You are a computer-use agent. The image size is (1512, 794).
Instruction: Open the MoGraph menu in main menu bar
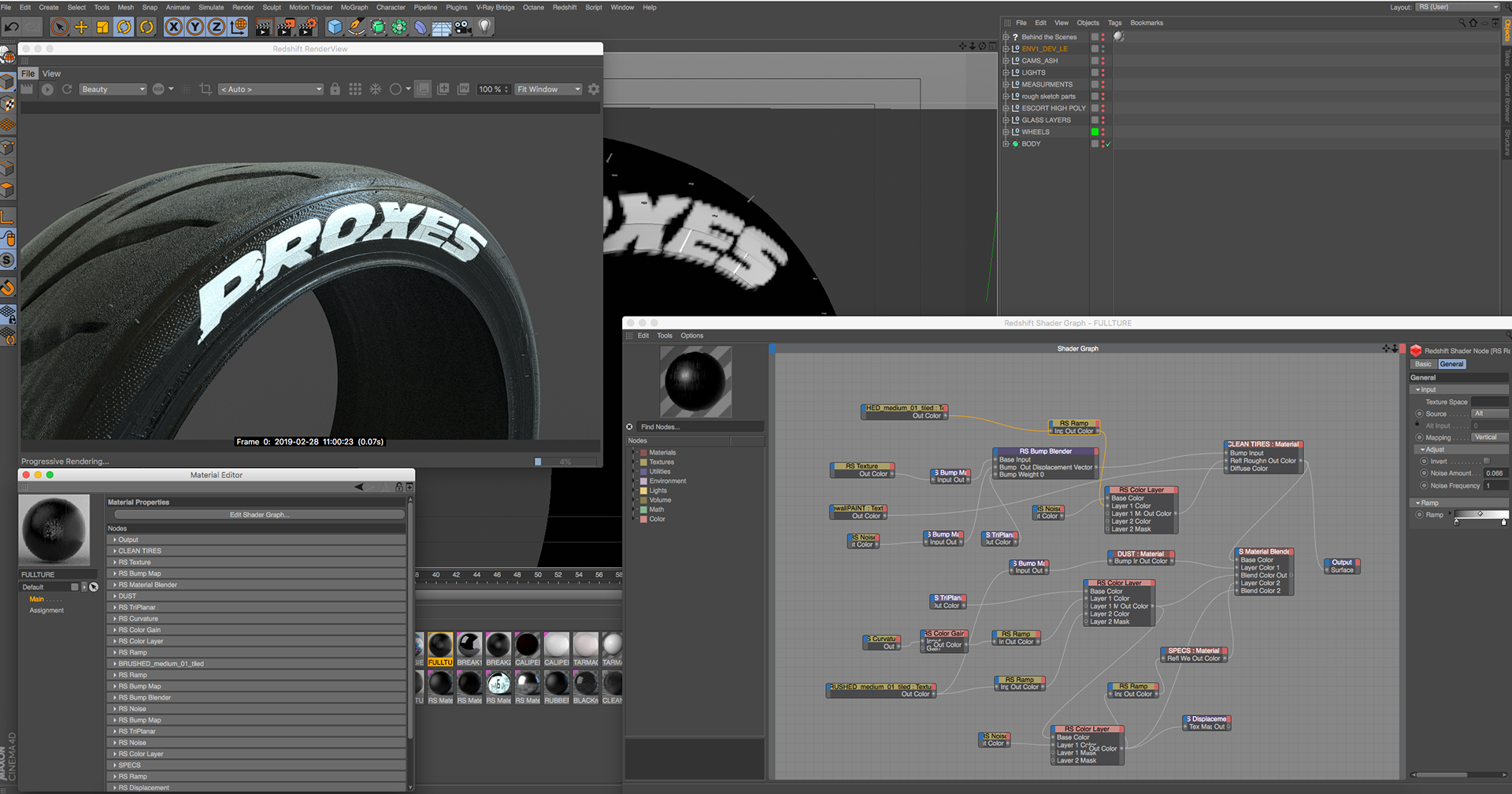pos(354,7)
